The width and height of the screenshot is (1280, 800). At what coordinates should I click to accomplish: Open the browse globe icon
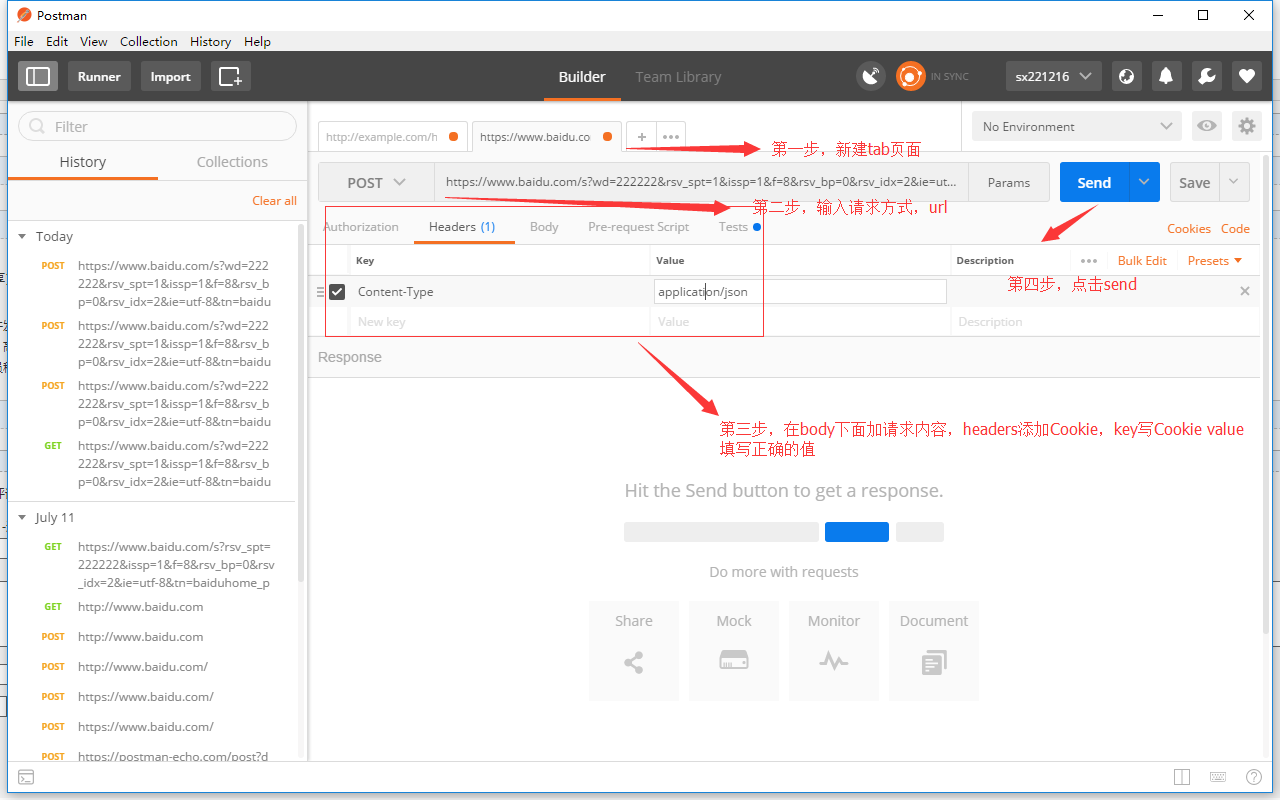1126,76
